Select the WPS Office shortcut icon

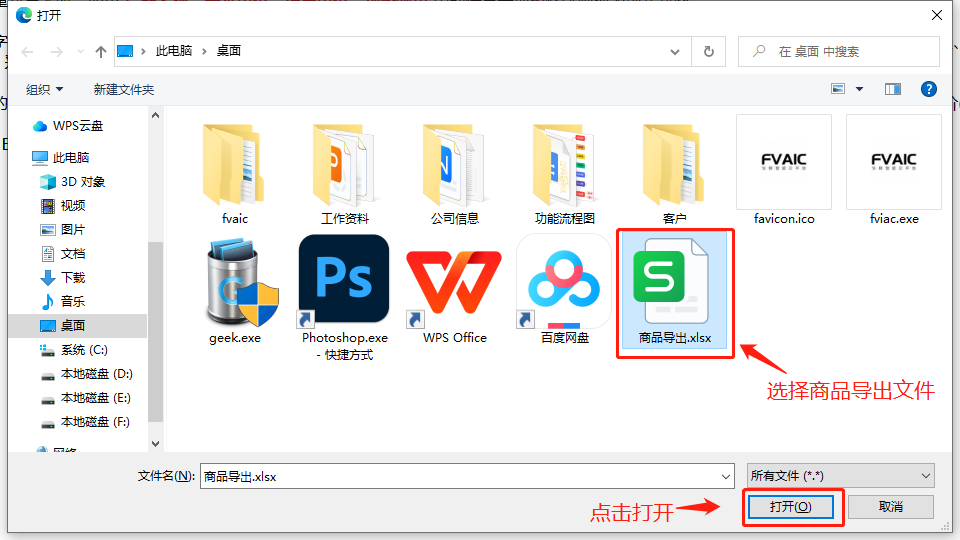click(454, 282)
